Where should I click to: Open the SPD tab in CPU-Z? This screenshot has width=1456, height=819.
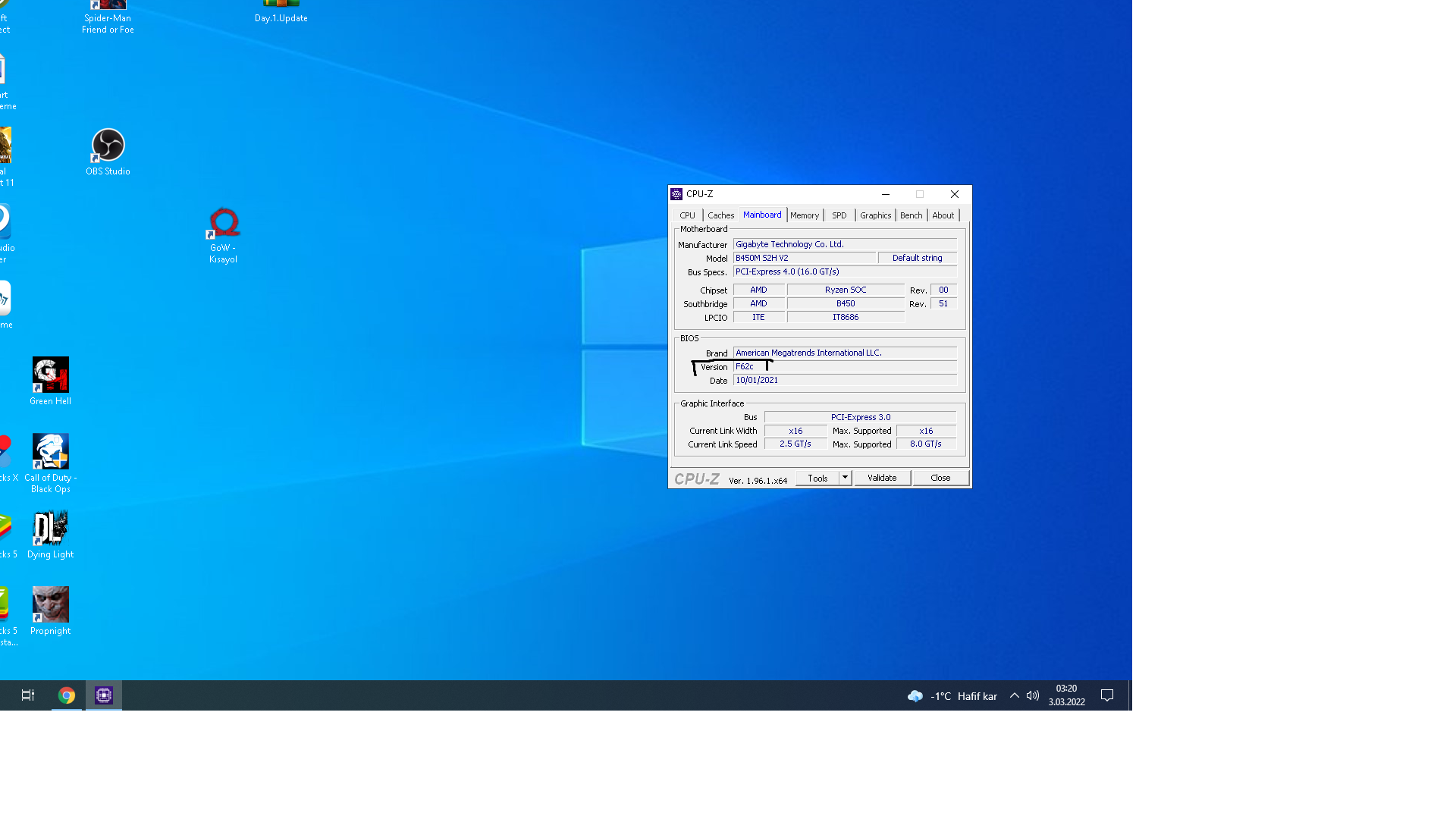point(839,215)
